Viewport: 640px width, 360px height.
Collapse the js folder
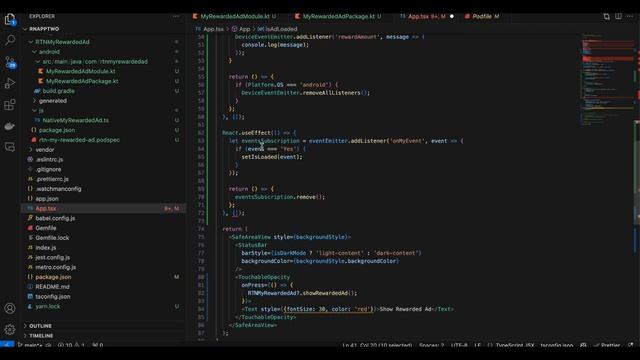pyautogui.click(x=41, y=111)
